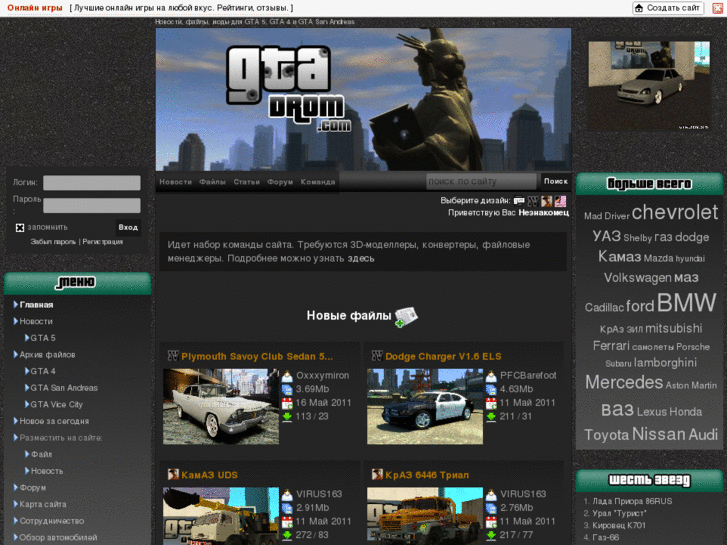
Task: Click the author icon next to PFCBarefoot
Action: click(x=491, y=376)
